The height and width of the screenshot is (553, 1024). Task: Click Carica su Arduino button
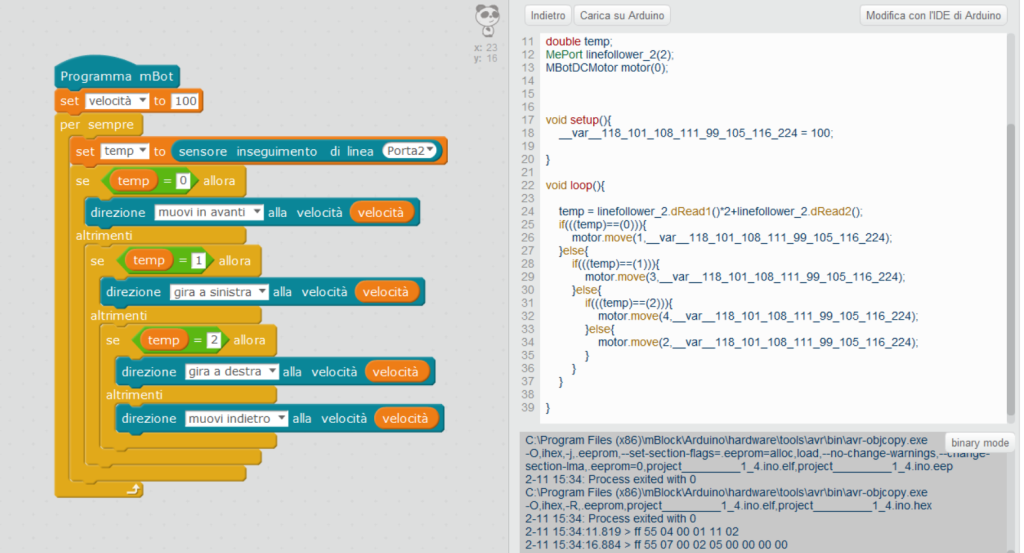[x=622, y=15]
